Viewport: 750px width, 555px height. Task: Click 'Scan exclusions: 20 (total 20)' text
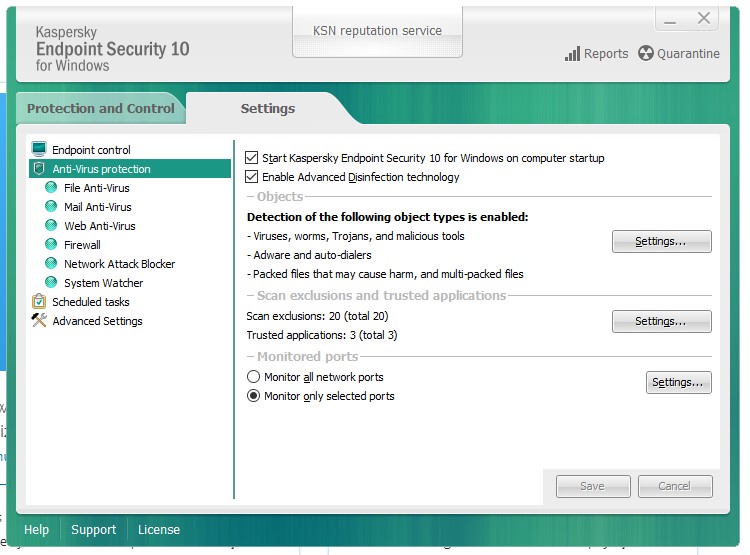pyautogui.click(x=317, y=316)
